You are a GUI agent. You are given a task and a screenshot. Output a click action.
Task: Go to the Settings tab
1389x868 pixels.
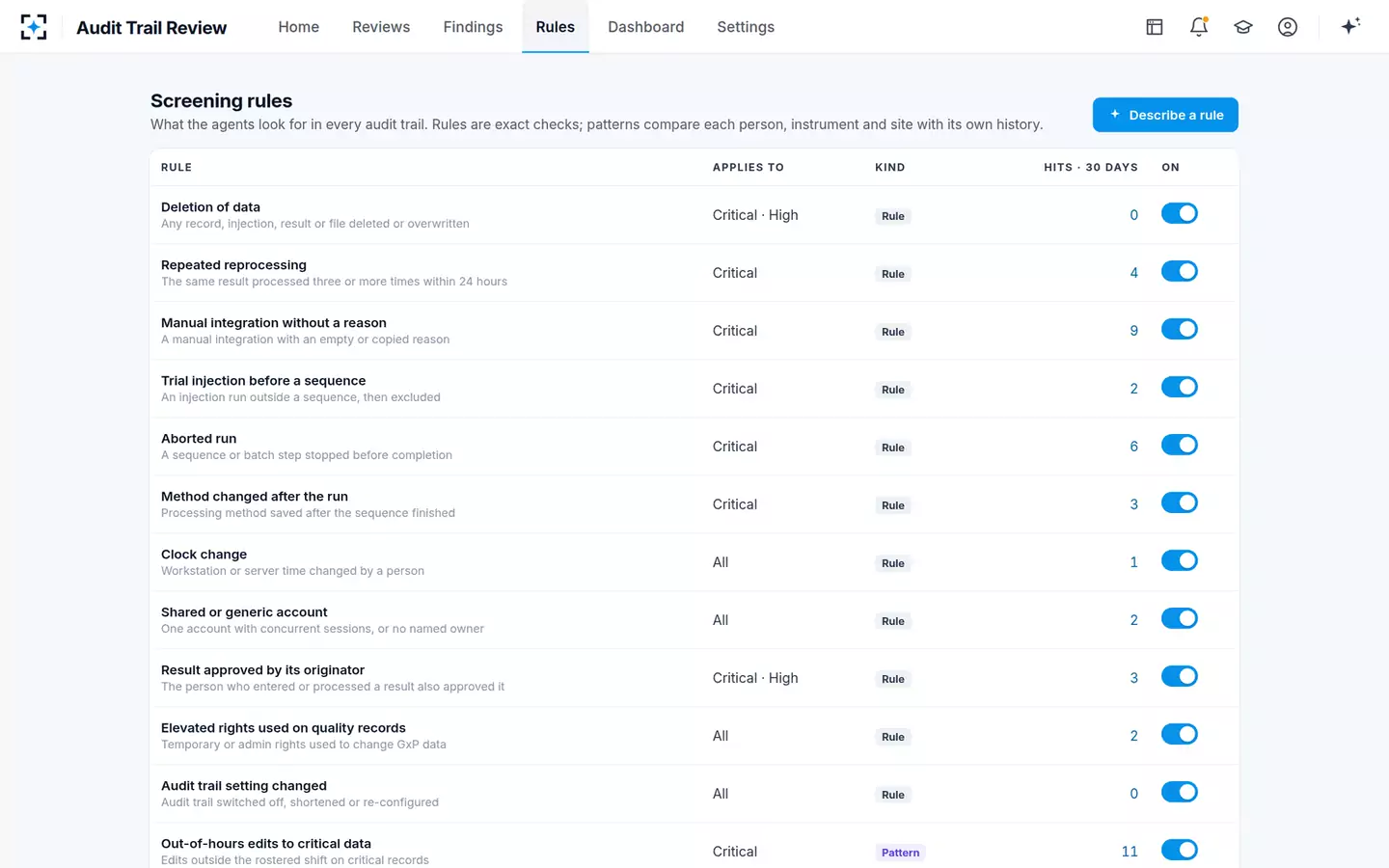(746, 27)
